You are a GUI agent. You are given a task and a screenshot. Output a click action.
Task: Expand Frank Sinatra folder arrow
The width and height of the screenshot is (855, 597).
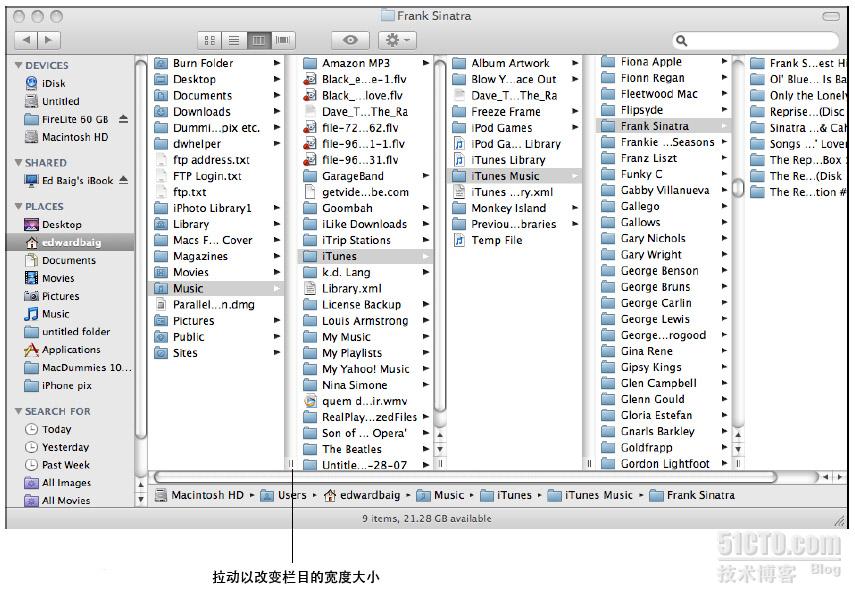click(724, 126)
